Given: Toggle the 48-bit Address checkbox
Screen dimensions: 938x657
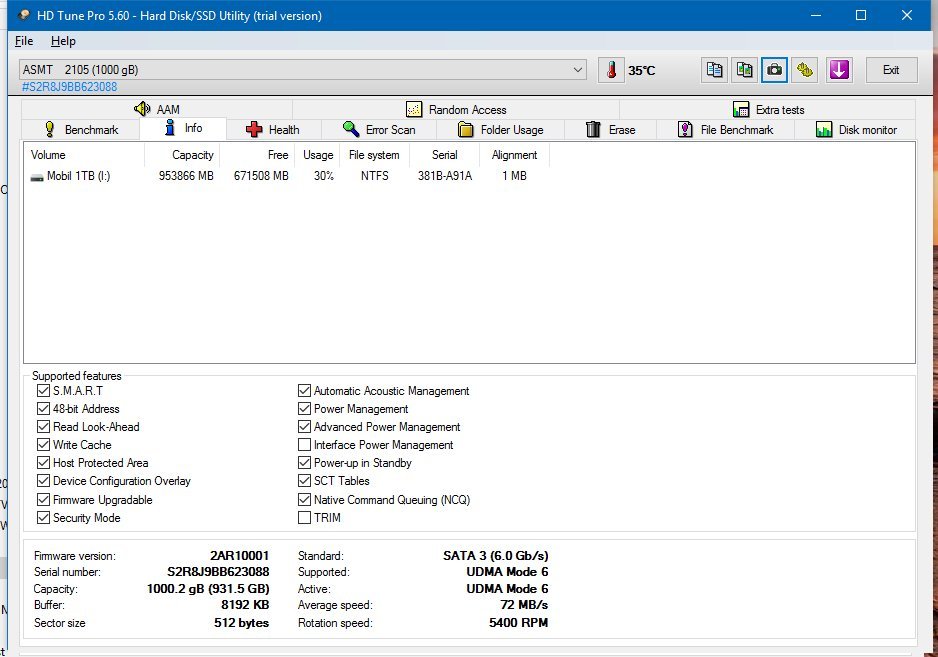Looking at the screenshot, I should click(43, 409).
